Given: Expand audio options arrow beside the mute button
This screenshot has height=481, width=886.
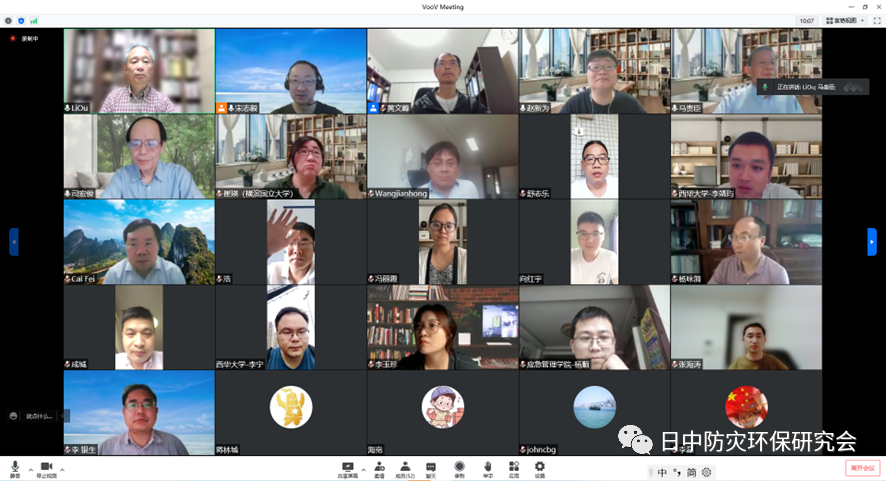Looking at the screenshot, I should tap(29, 468).
